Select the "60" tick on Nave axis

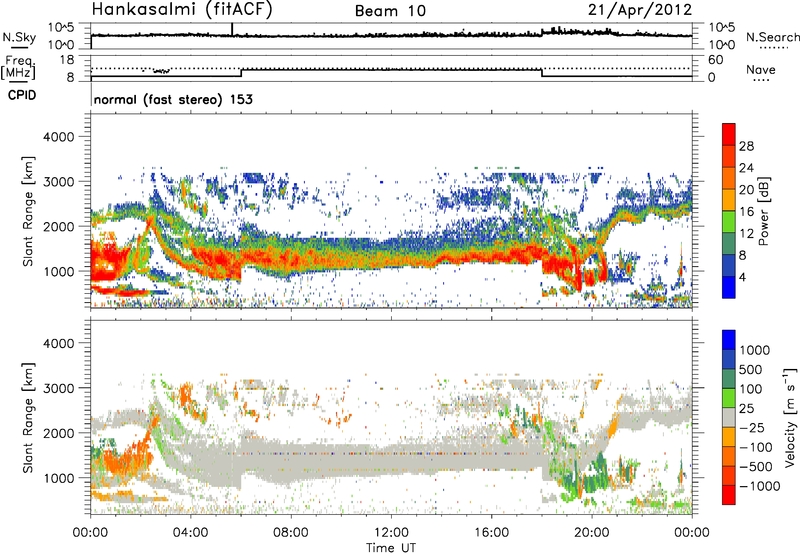point(715,60)
